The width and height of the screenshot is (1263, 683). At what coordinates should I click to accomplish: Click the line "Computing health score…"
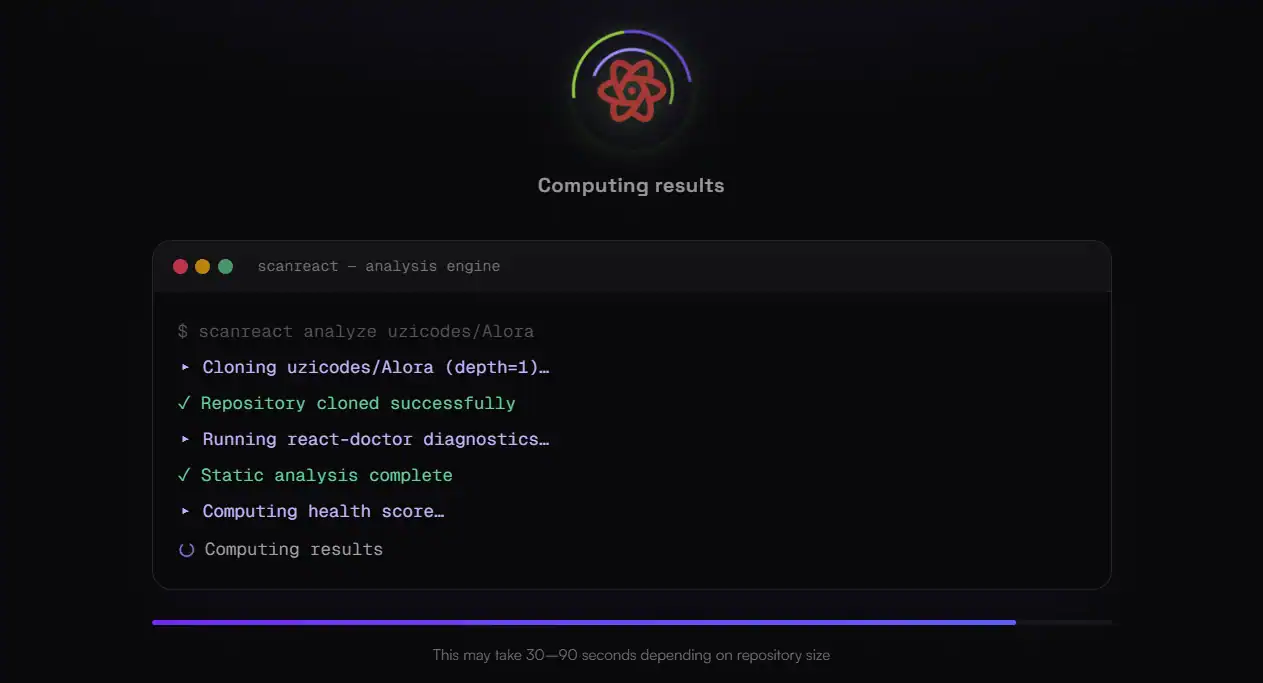(x=323, y=511)
